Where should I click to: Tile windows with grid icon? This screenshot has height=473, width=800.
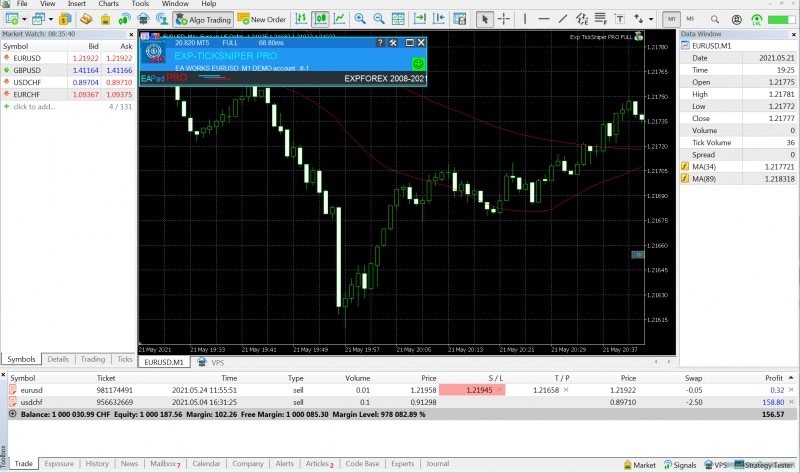point(398,19)
